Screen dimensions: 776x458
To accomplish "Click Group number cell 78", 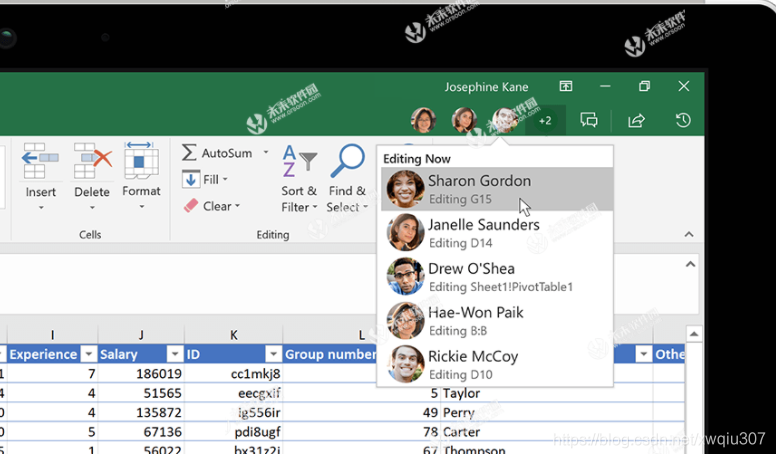I will 361,432.
